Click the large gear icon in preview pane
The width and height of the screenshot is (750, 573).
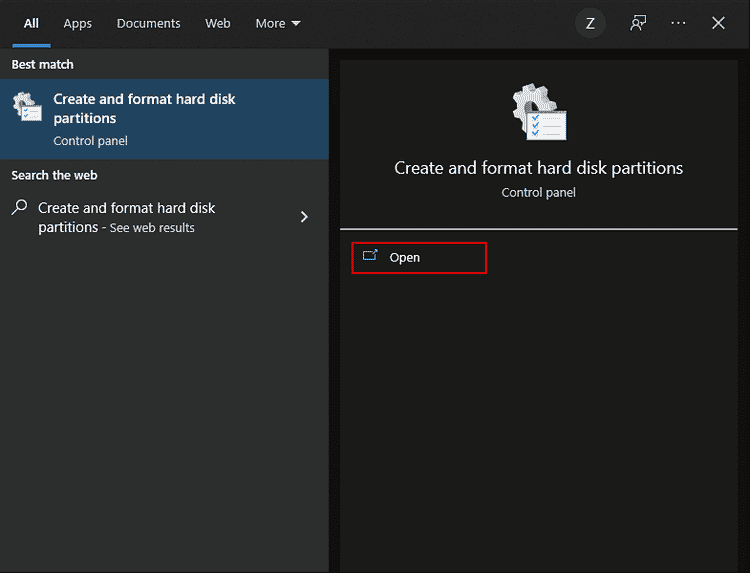538,112
